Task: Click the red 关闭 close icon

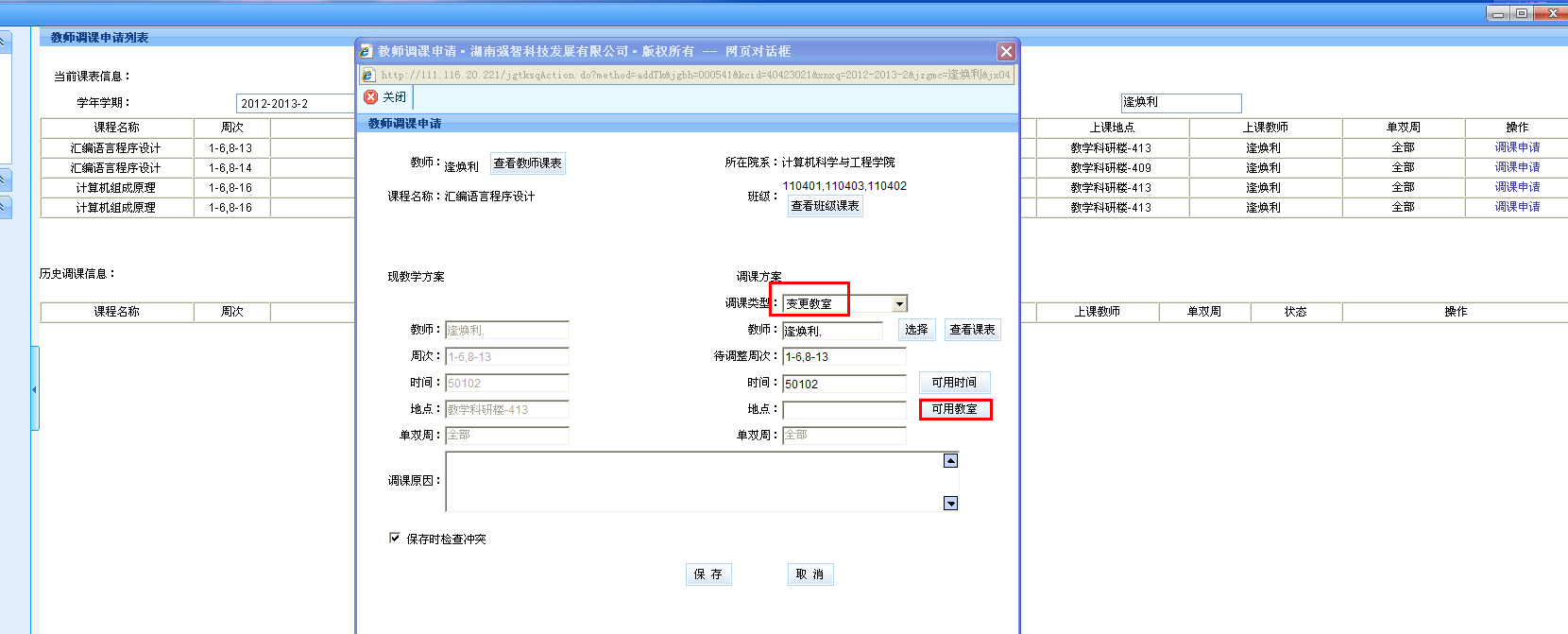Action: pos(371,97)
